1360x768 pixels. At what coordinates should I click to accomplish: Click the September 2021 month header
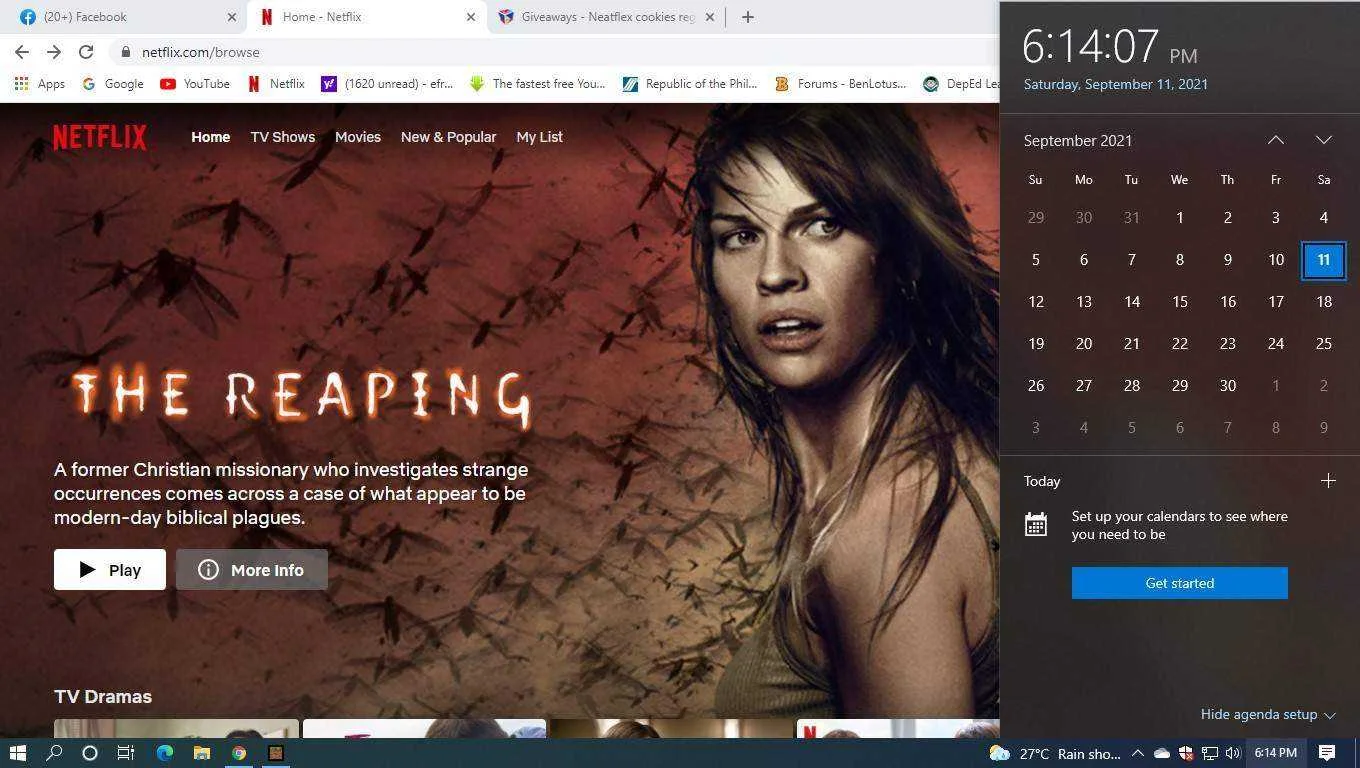tap(1078, 140)
